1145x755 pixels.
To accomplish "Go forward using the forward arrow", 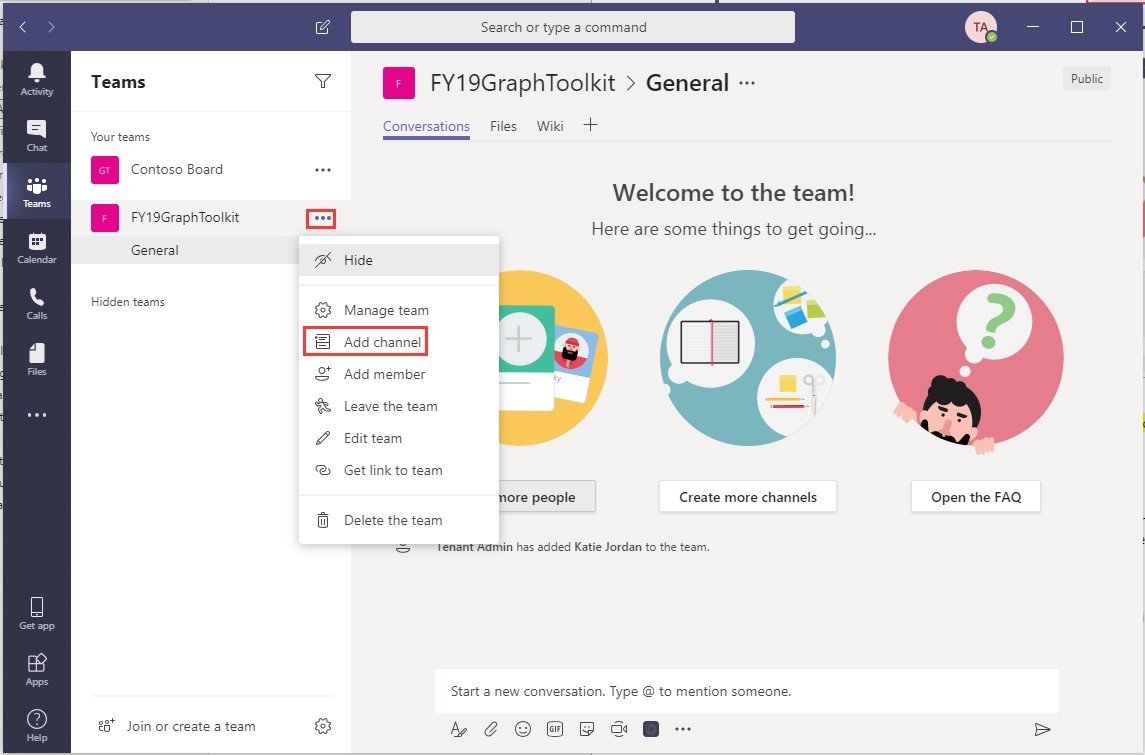I will point(51,27).
